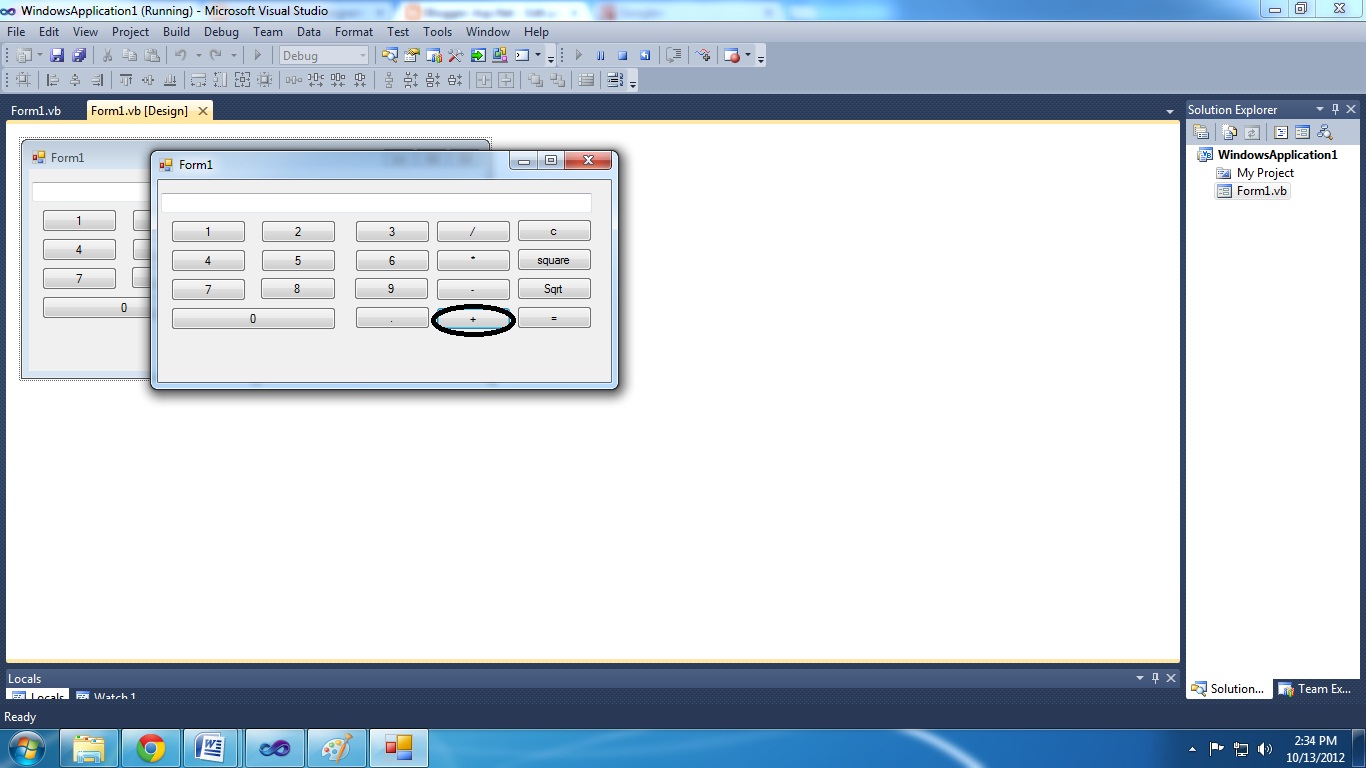Click the View Class Diagram icon

coord(1326,131)
